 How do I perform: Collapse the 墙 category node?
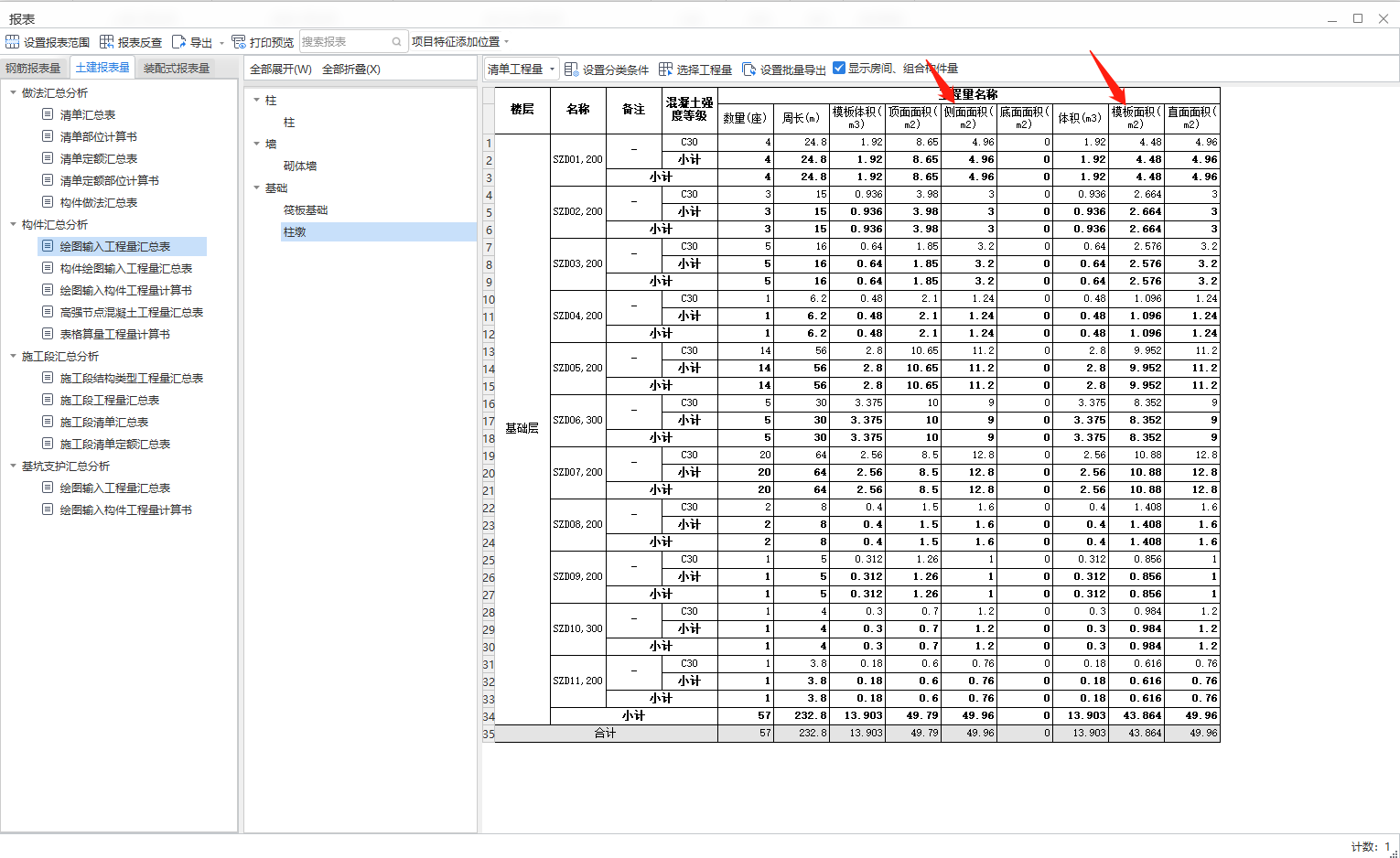pos(256,144)
